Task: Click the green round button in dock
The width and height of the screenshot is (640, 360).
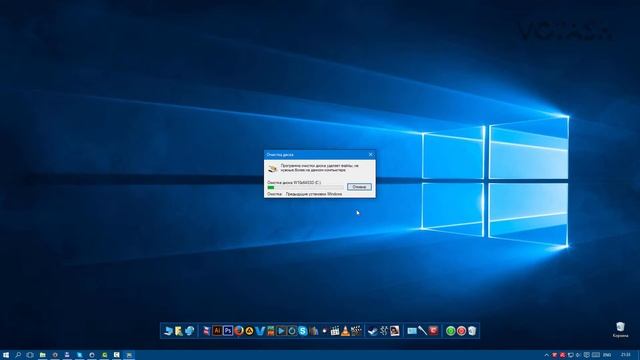Action: pos(450,331)
